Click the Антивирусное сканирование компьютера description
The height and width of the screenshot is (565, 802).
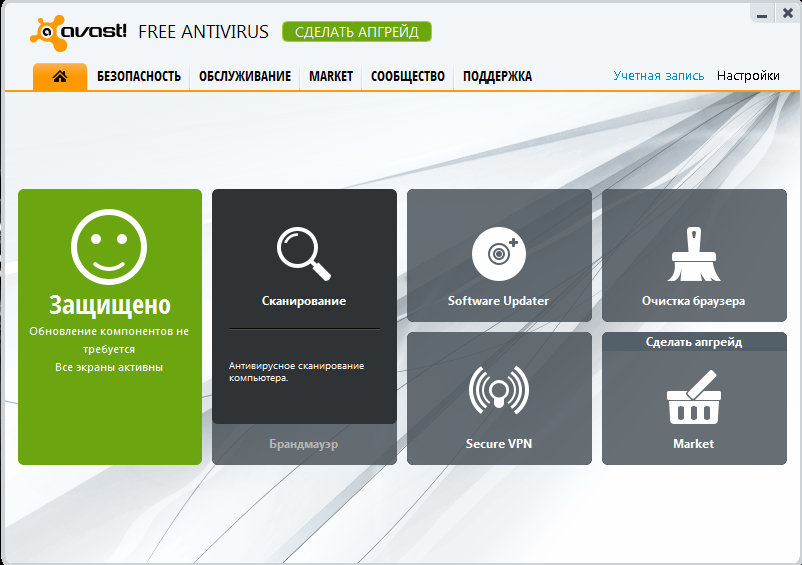[x=296, y=372]
